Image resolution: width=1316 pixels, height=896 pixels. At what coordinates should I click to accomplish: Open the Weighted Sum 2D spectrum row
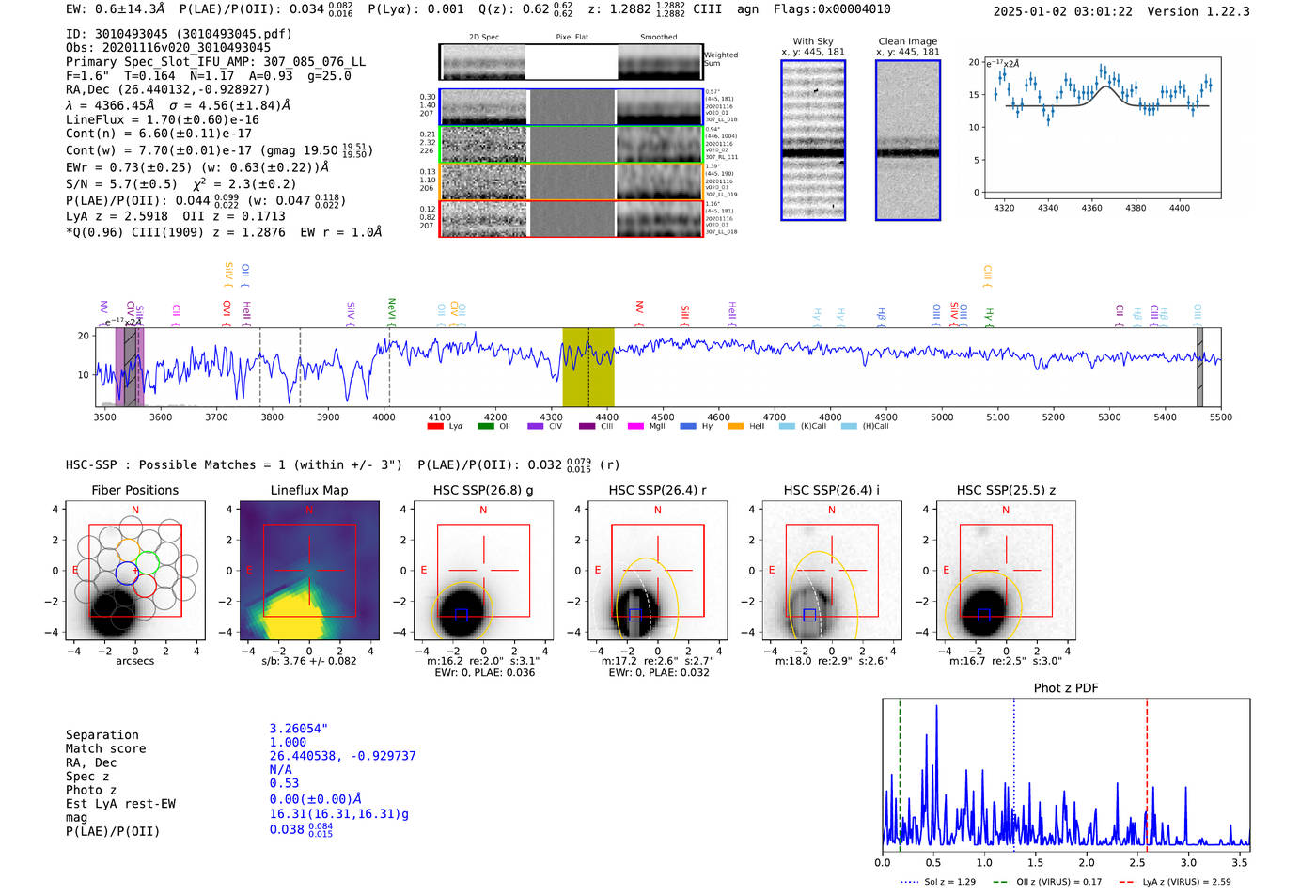coord(571,62)
